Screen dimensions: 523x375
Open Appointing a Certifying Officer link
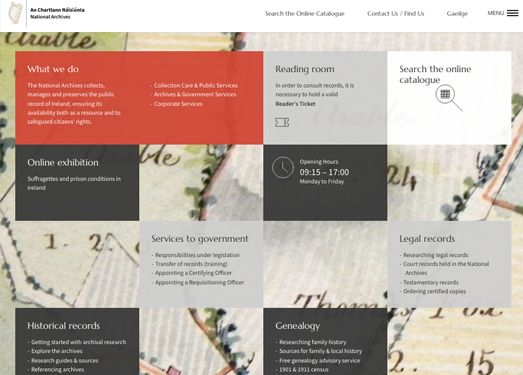point(193,273)
